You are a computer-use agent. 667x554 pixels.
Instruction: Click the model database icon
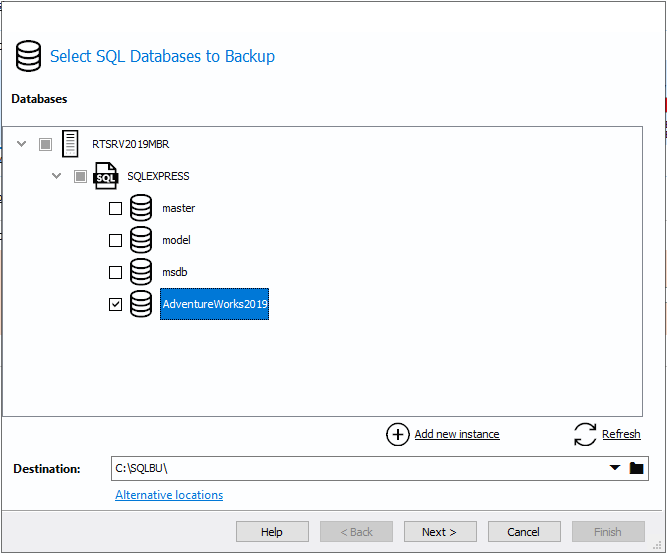point(141,240)
